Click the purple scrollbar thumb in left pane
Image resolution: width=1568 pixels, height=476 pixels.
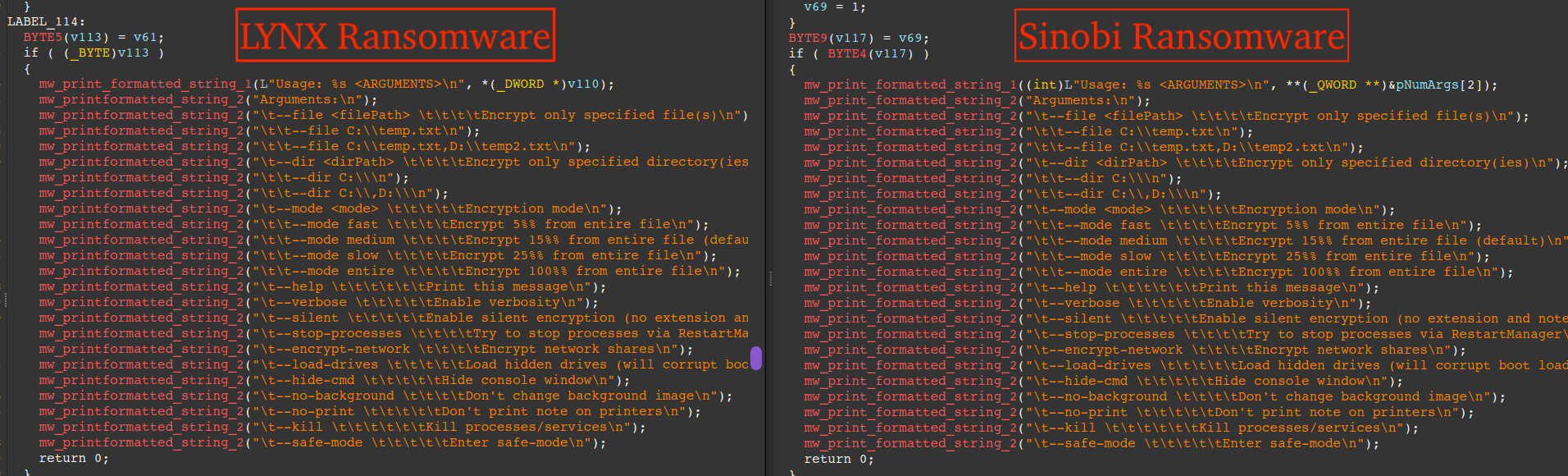point(755,358)
